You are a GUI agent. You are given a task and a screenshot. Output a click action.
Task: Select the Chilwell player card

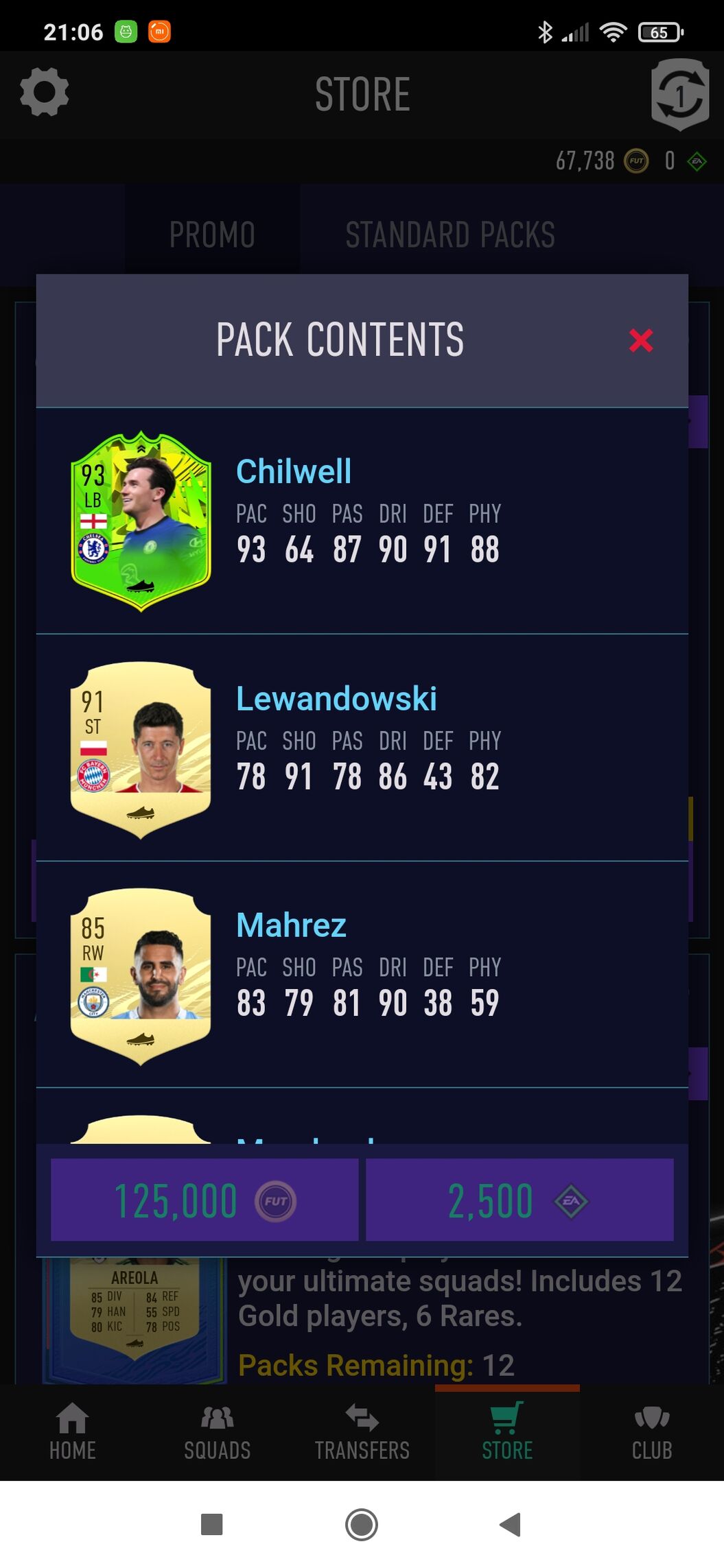(x=141, y=521)
